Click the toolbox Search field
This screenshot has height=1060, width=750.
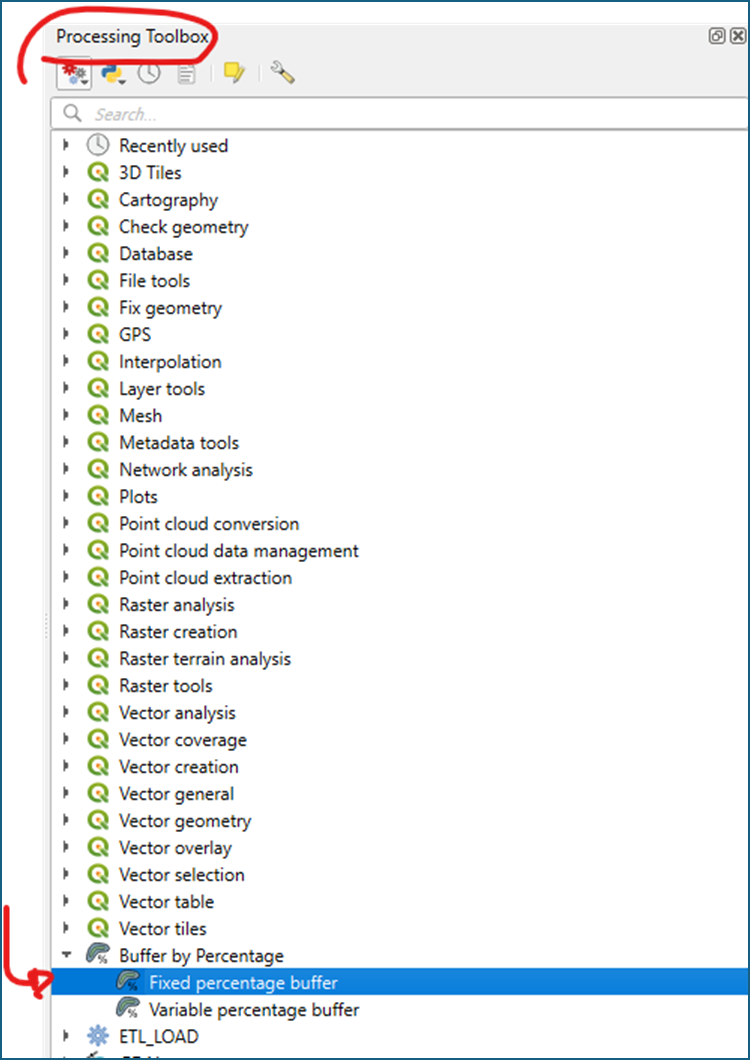pyautogui.click(x=400, y=114)
